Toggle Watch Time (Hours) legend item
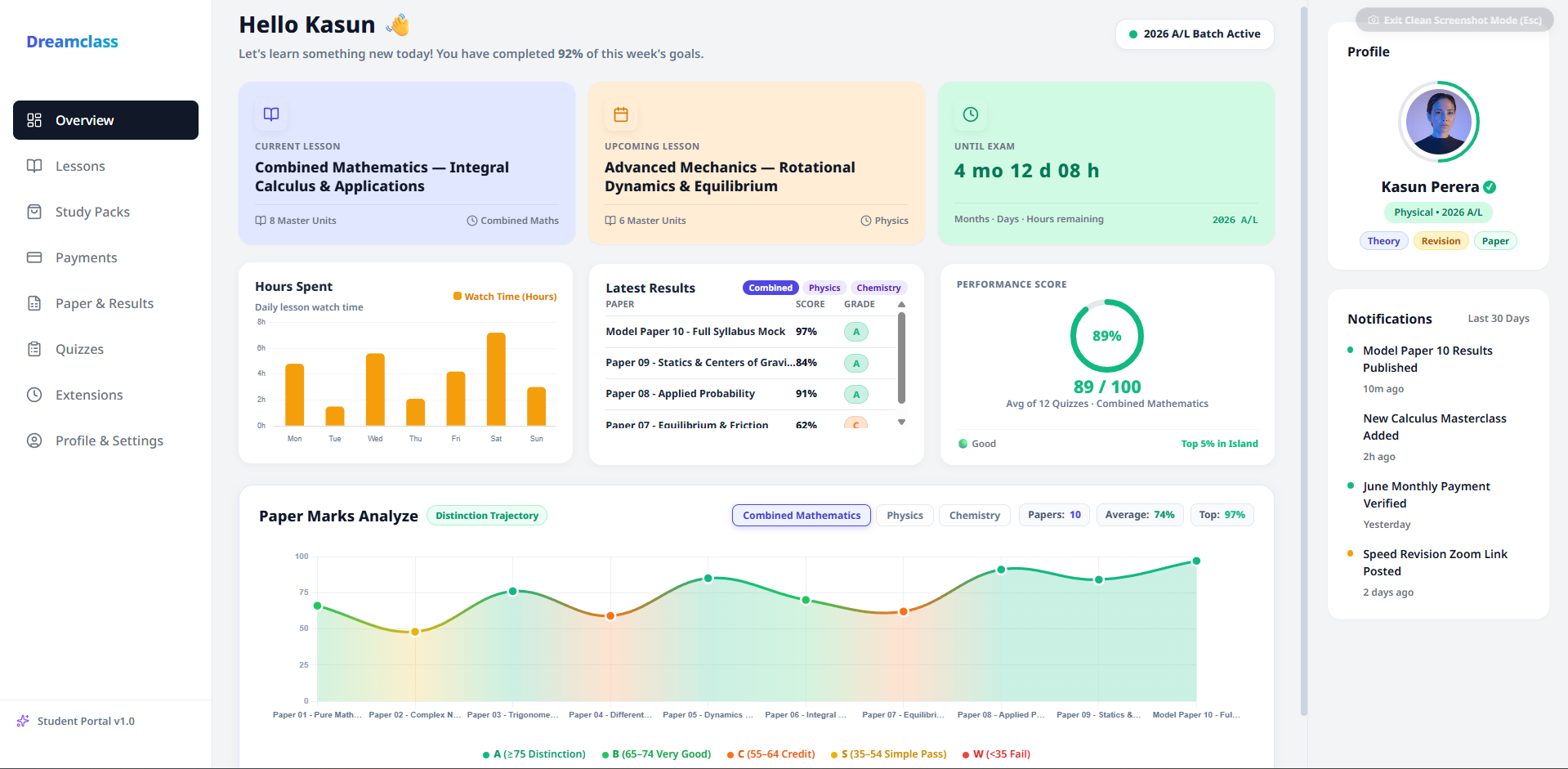The height and width of the screenshot is (769, 1568). 505,297
